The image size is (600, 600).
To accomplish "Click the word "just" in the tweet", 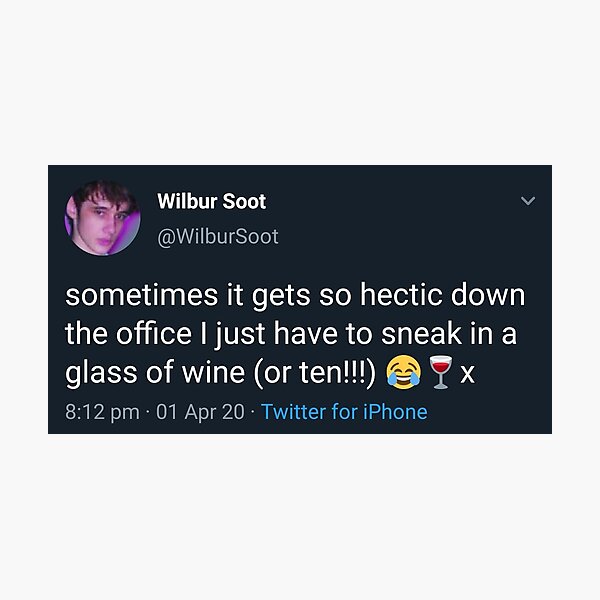I will [240, 334].
